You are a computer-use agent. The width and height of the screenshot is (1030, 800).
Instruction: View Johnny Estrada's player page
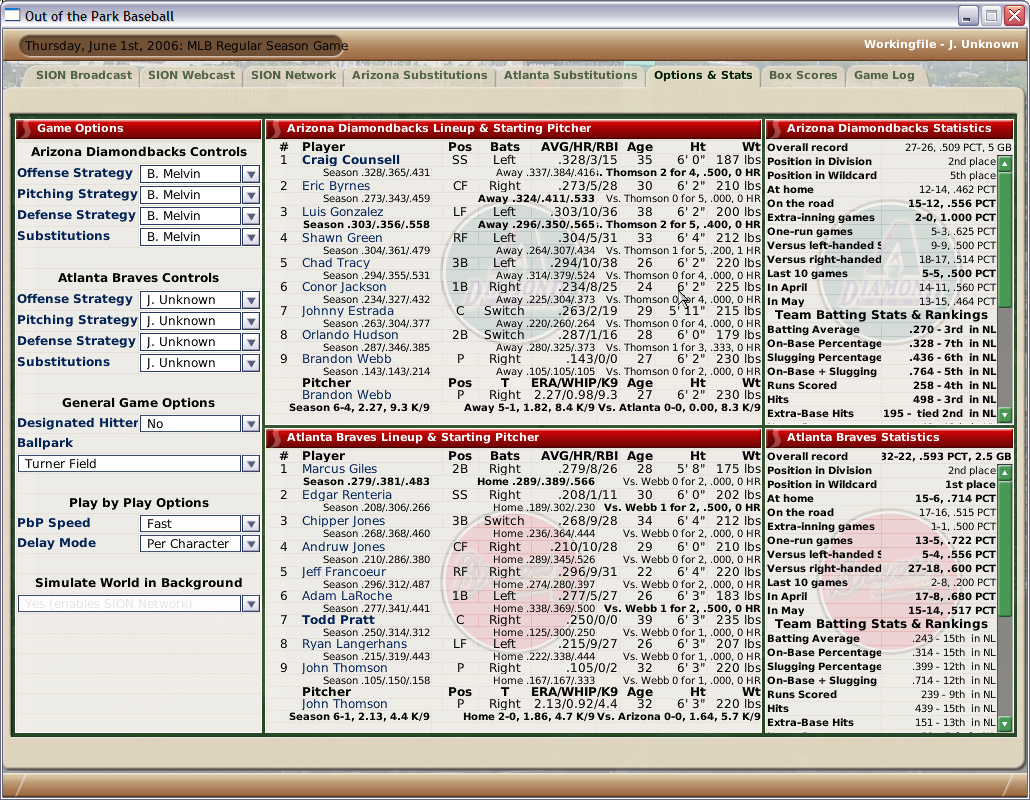click(x=347, y=311)
